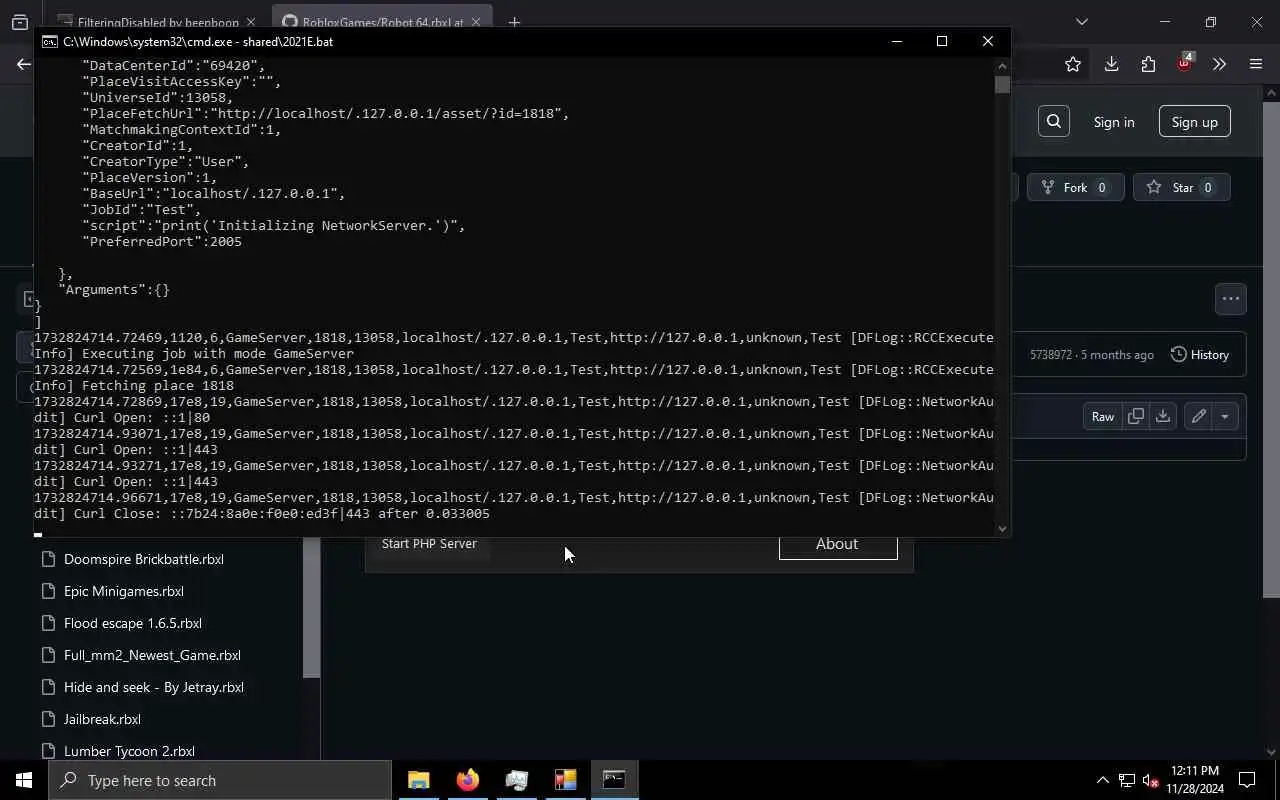Click the Type here to search box

[x=220, y=780]
